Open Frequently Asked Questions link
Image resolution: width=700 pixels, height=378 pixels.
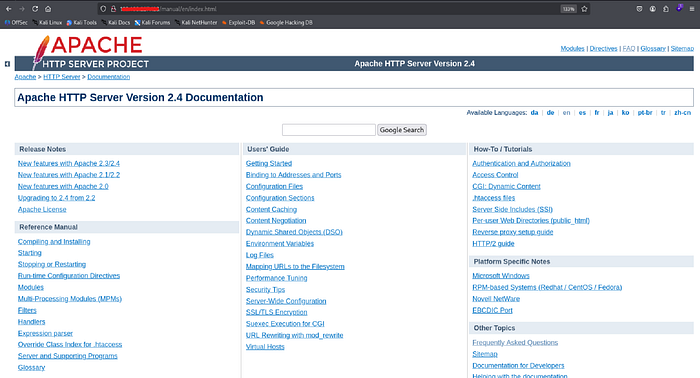point(515,343)
